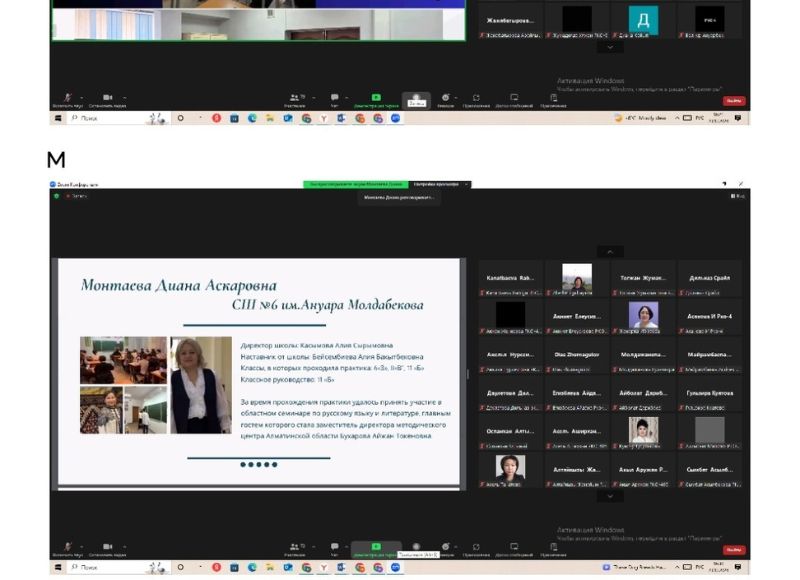This screenshot has height=580, width=800.
Task: Click green Share Screen icon in lower toolbar
Action: pyautogui.click(x=375, y=548)
